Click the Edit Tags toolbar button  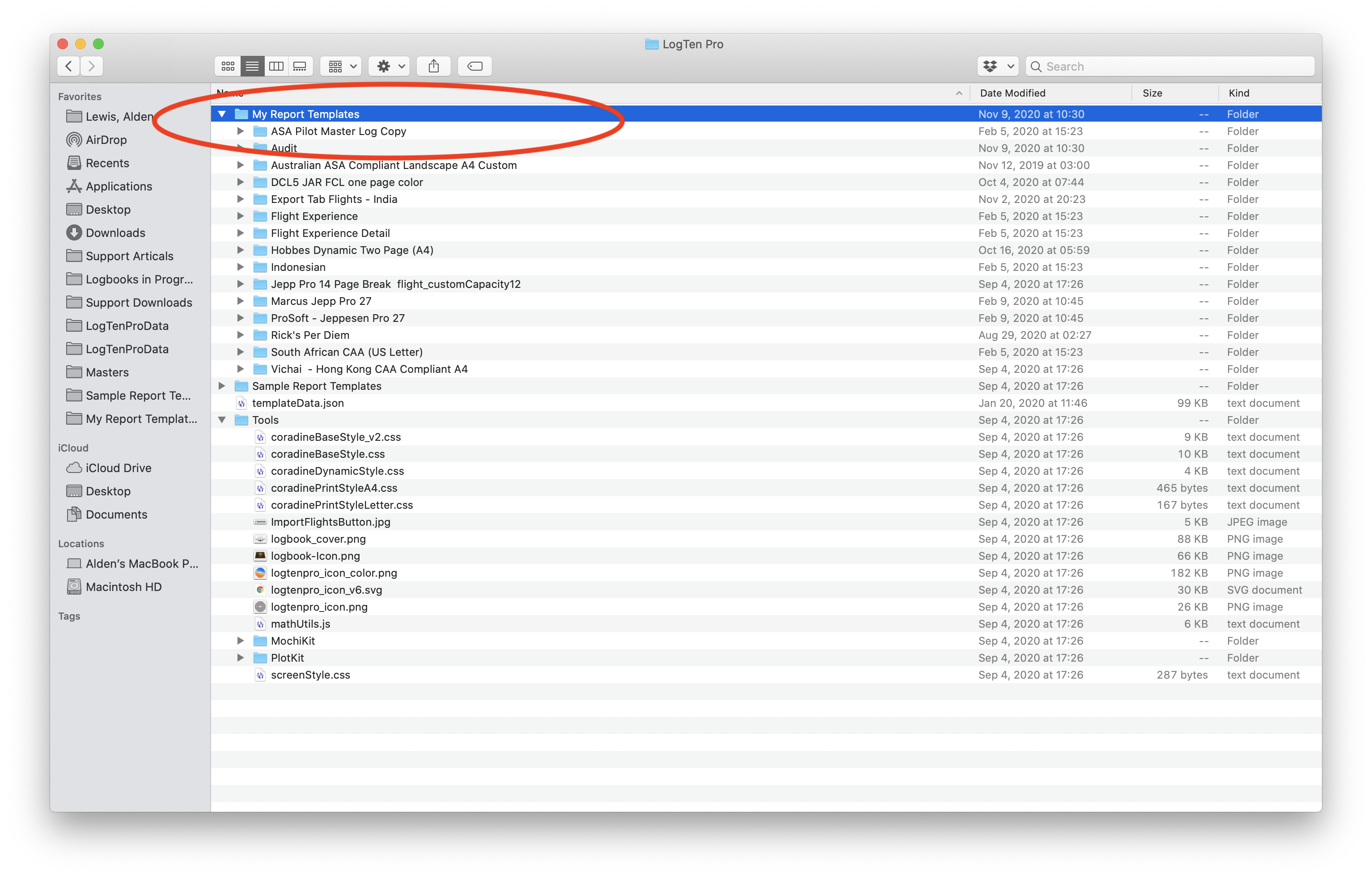474,66
